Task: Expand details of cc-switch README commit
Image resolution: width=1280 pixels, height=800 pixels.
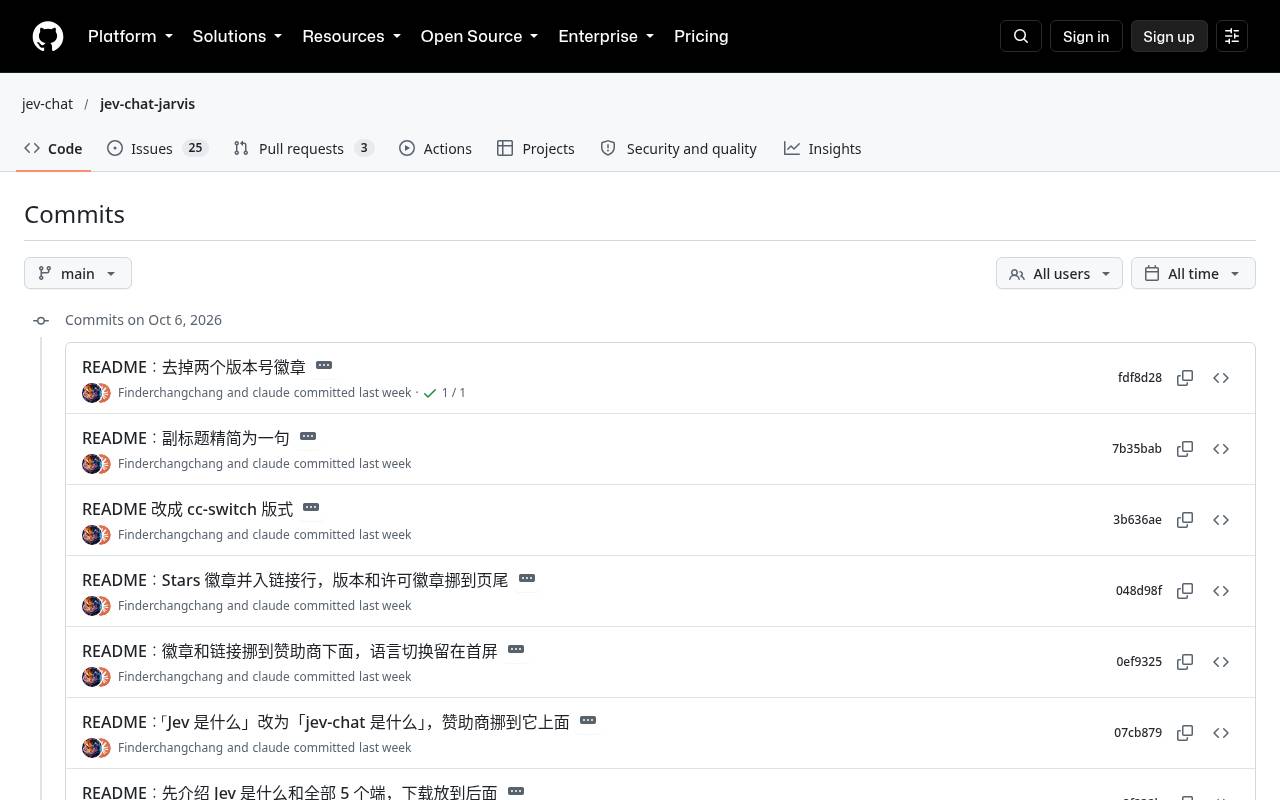Action: [311, 507]
